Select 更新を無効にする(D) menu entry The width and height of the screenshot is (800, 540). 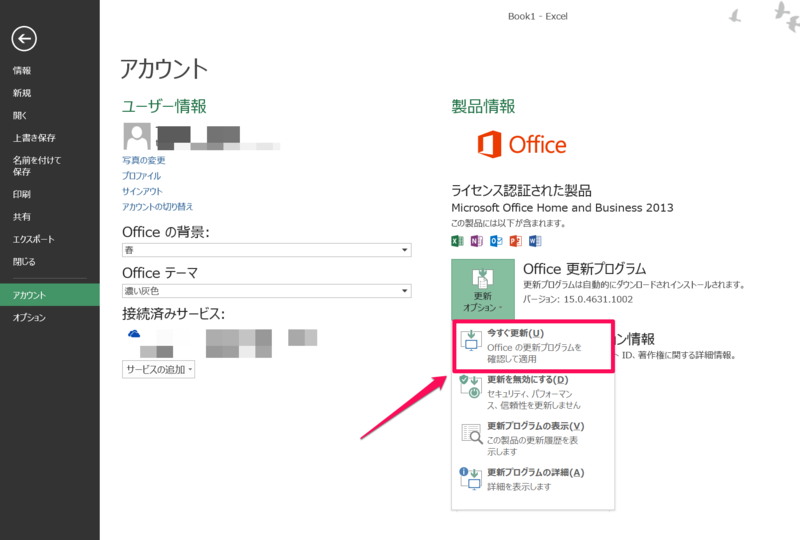pyautogui.click(x=533, y=392)
